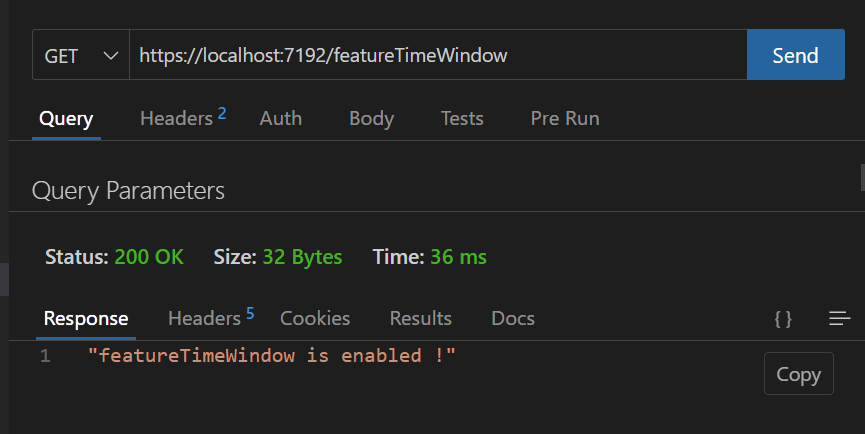Image resolution: width=865 pixels, height=434 pixels.
Task: Open the Body tab
Action: [371, 119]
